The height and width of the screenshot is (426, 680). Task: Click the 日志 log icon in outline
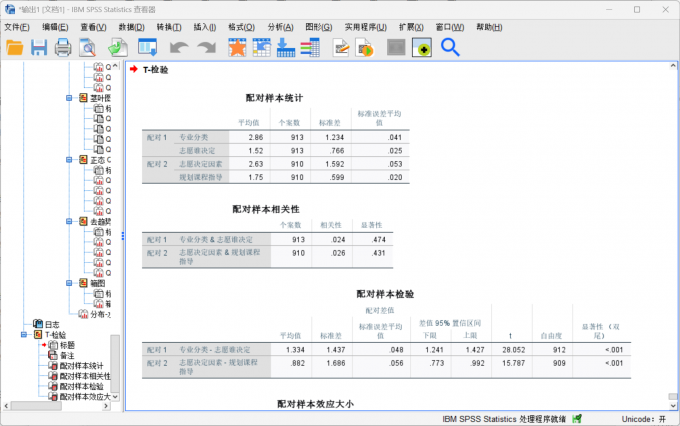pyautogui.click(x=38, y=324)
